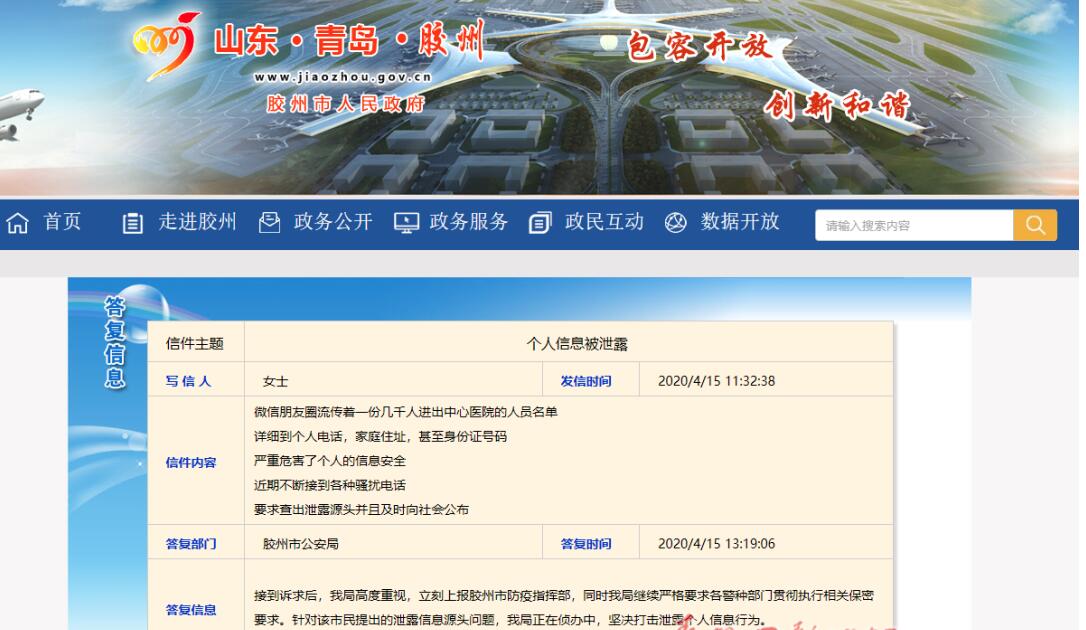
Task: Click the line 严重危害了个人的信息安全
Action: pos(330,460)
